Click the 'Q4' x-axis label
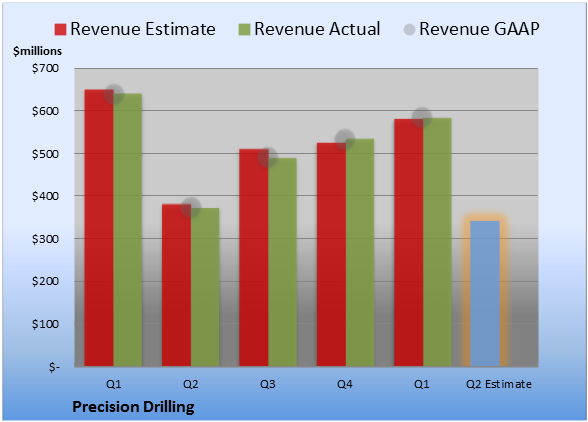The width and height of the screenshot is (588, 422). coord(345,384)
